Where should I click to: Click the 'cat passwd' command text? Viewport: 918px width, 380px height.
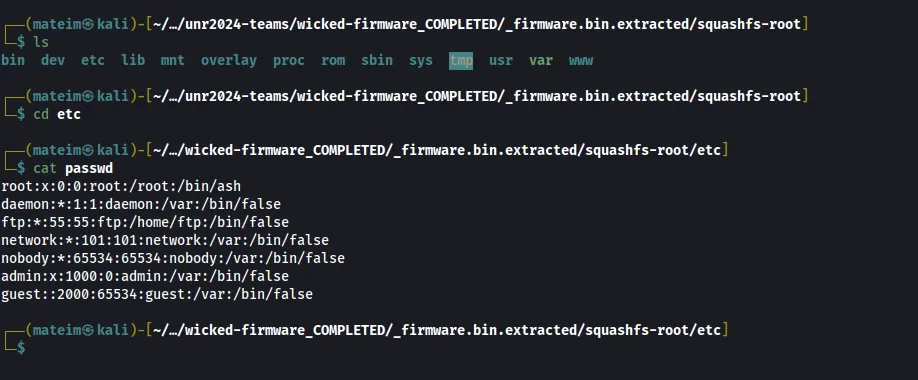click(73, 169)
